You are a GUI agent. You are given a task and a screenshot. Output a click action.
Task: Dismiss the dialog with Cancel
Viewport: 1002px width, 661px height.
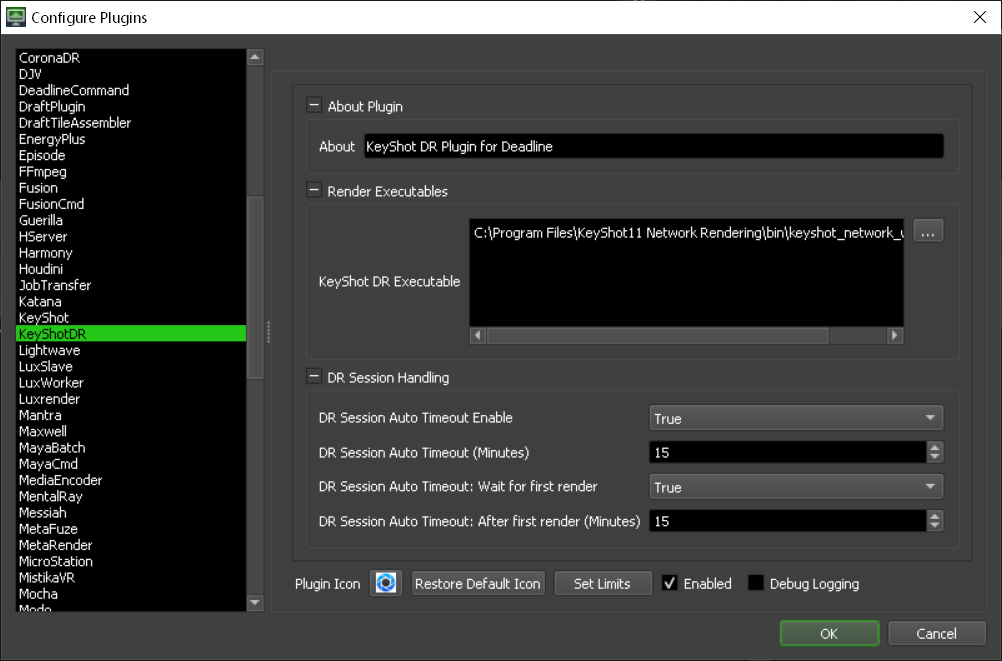935,633
